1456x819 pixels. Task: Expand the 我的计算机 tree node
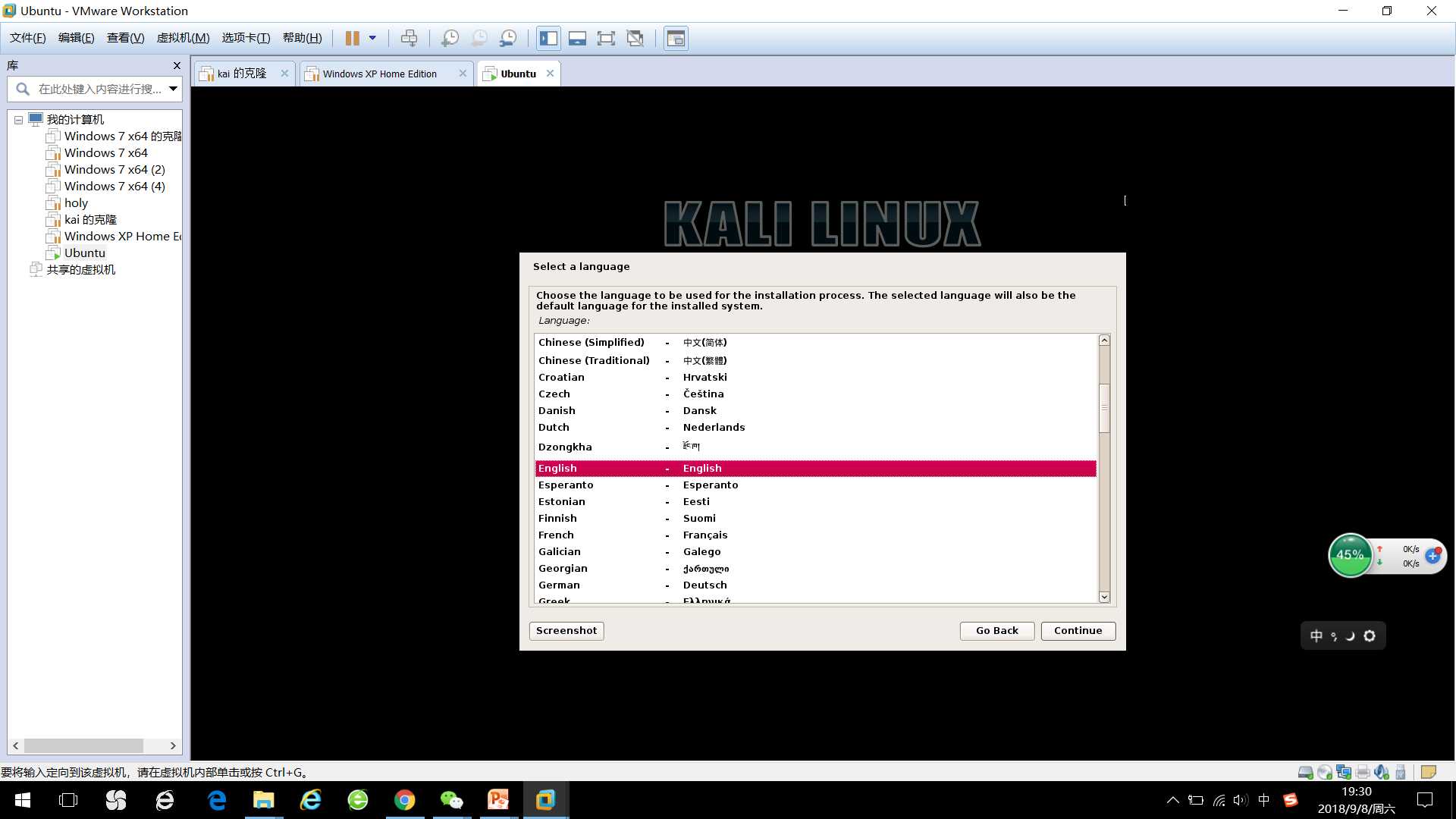point(17,119)
